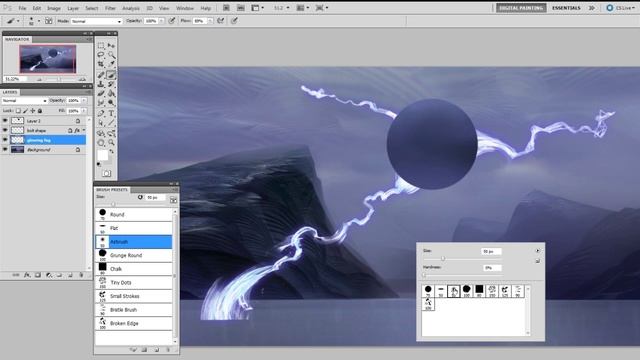Expand bolt shape layer effects arrow
Screen dimensions: 640x360
click(x=84, y=130)
